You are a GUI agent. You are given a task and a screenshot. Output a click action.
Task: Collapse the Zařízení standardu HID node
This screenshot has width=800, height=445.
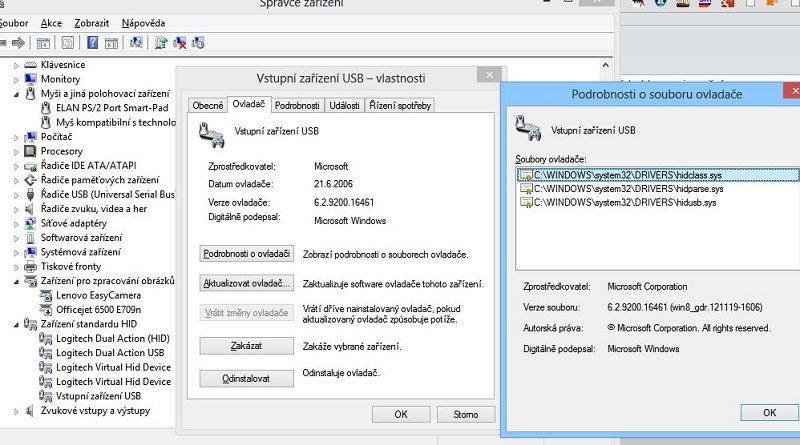(16, 325)
